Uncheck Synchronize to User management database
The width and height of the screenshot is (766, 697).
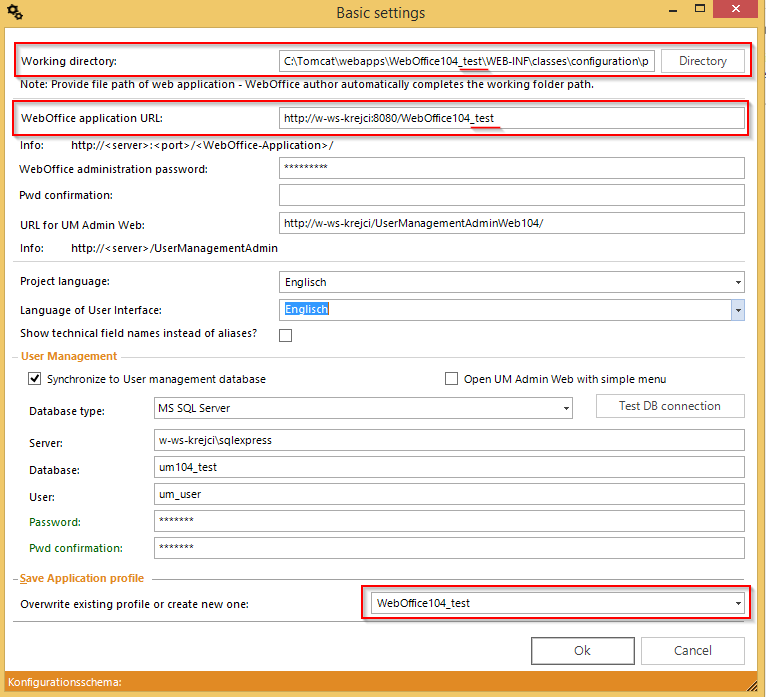pyautogui.click(x=35, y=379)
